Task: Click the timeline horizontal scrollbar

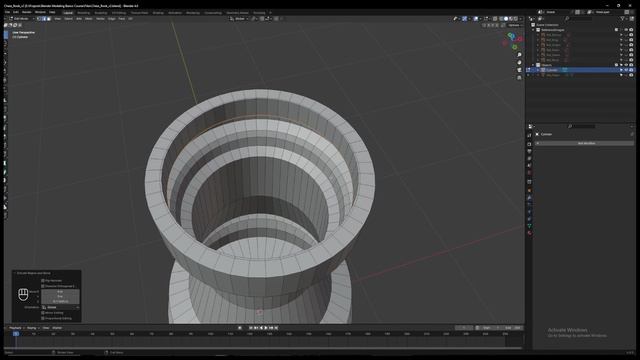Action: pos(263,348)
